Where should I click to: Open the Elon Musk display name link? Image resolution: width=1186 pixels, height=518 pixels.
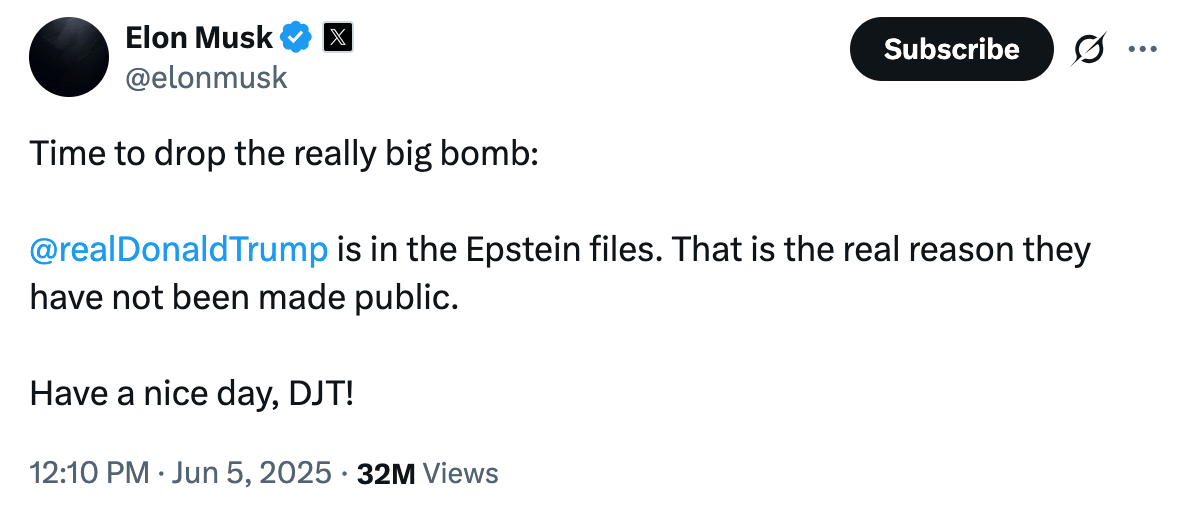(x=199, y=37)
